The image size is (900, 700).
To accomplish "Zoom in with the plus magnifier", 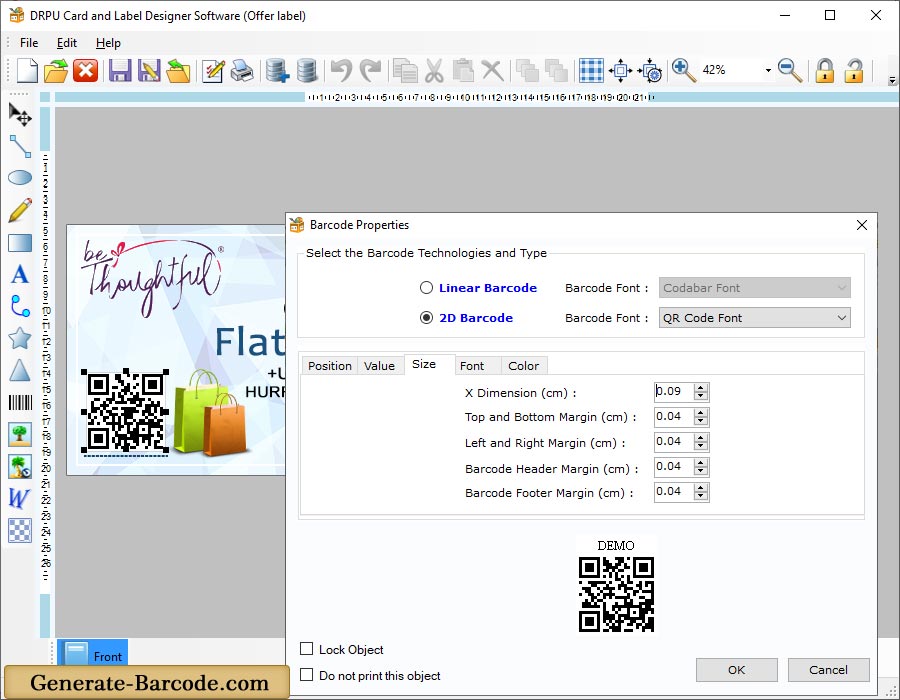I will pyautogui.click(x=684, y=71).
